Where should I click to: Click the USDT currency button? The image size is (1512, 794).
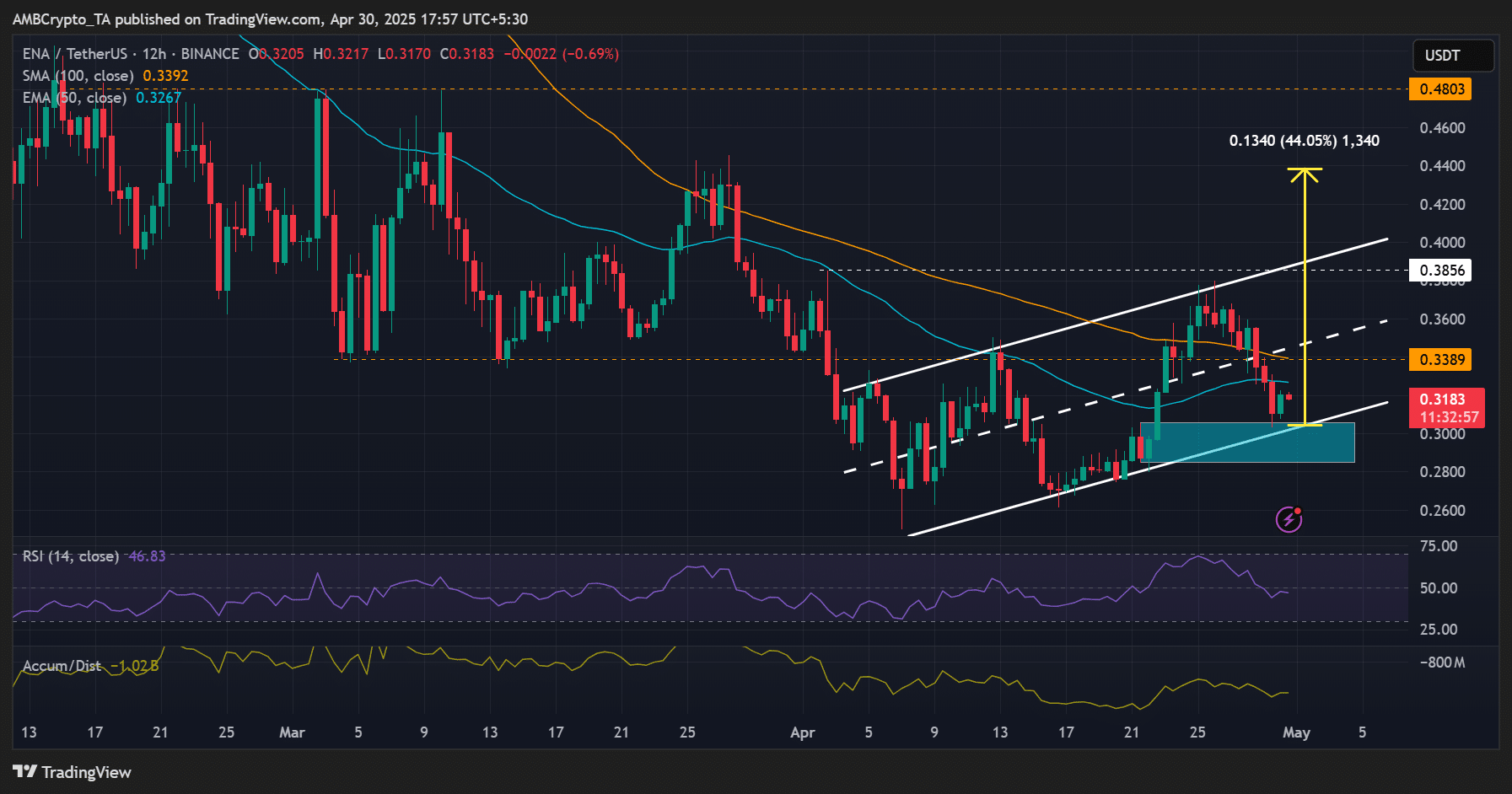pos(1453,56)
